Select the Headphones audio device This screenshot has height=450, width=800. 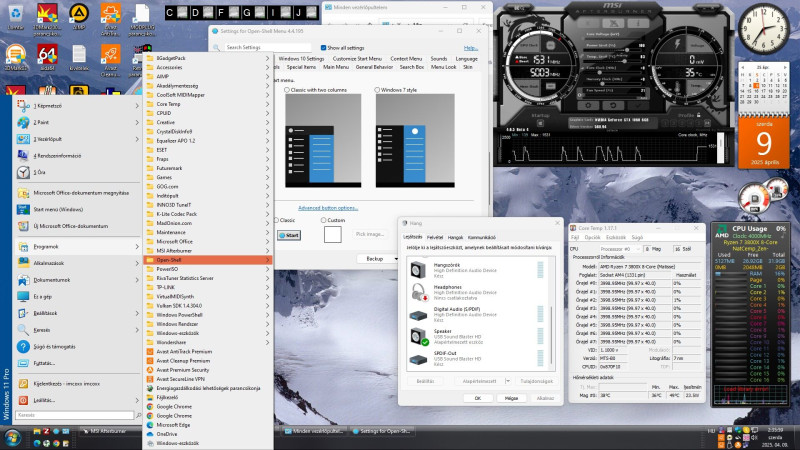click(x=478, y=292)
